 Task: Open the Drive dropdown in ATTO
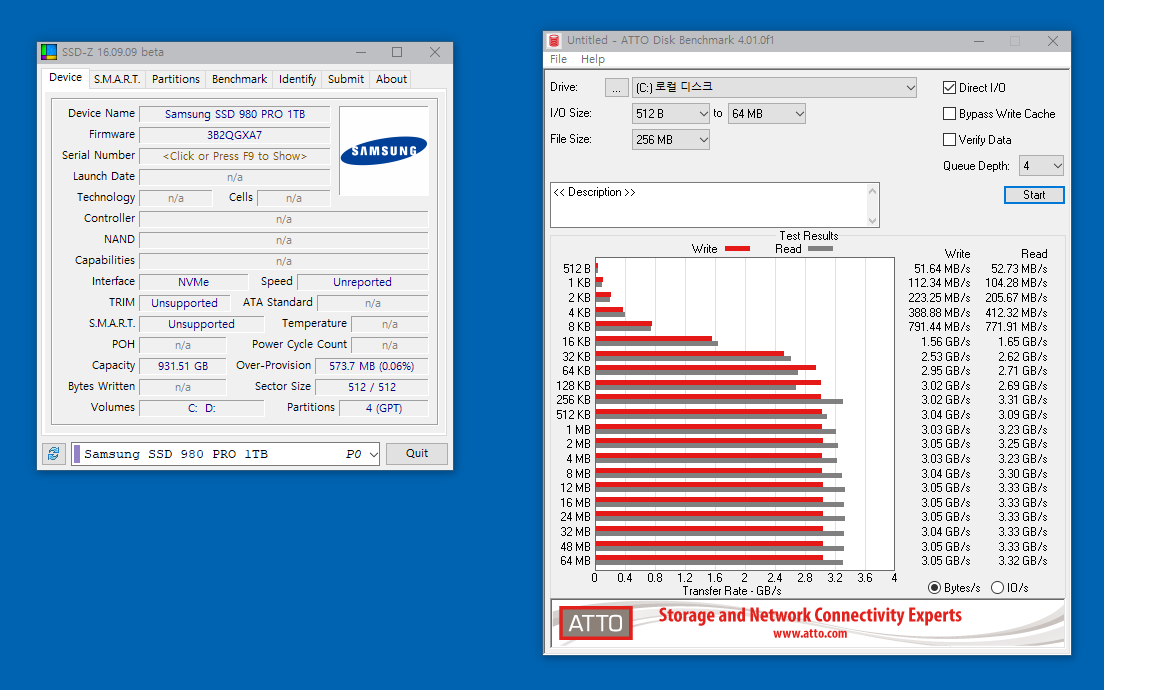774,87
